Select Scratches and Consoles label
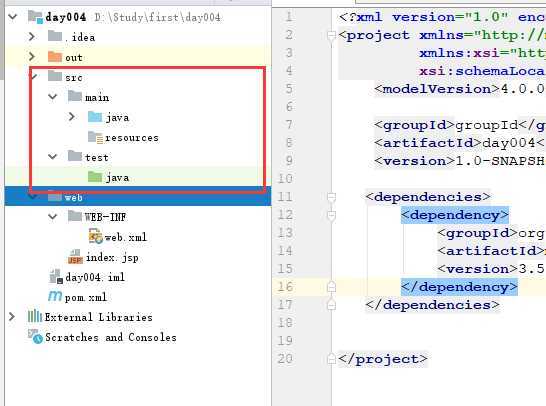Viewport: 546px width, 406px height. coord(111,337)
